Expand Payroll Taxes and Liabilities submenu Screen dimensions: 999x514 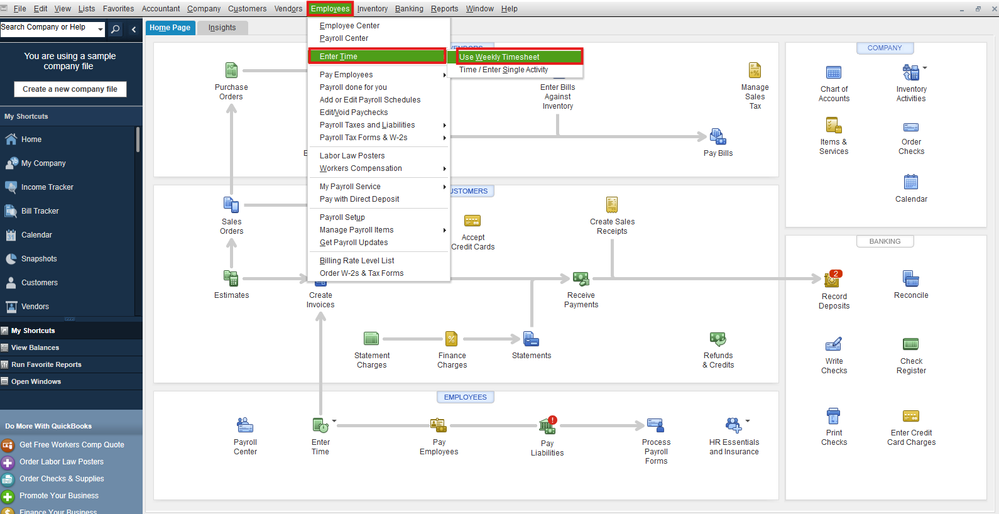(x=445, y=125)
